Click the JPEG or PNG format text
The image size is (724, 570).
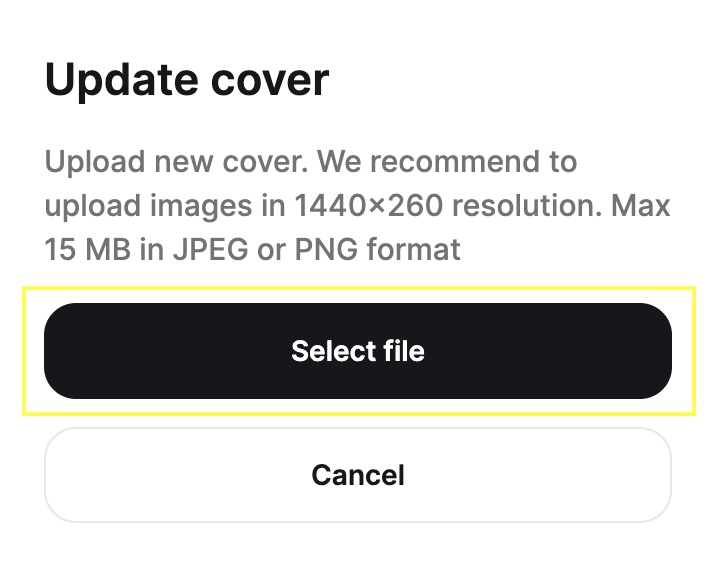(x=317, y=249)
